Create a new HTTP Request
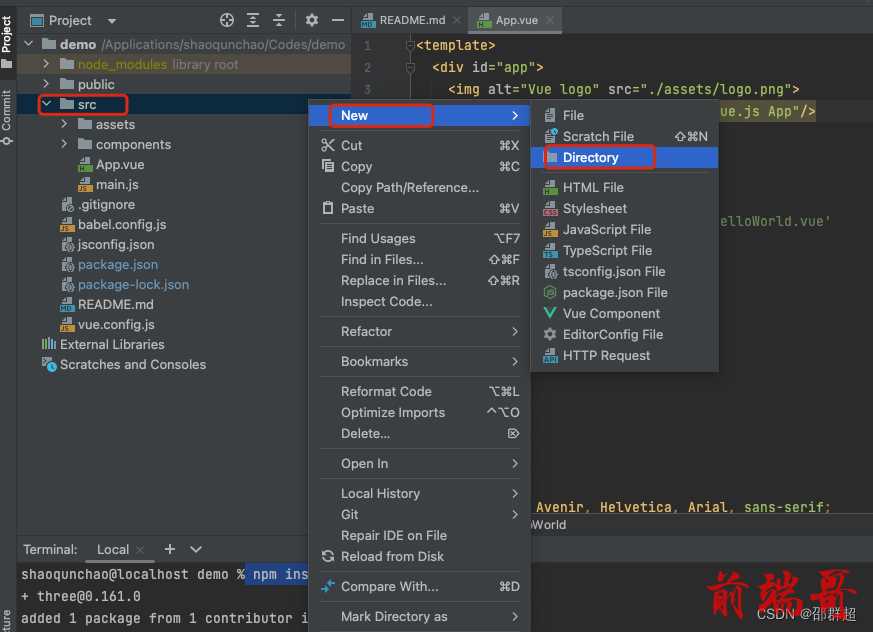 tap(624, 356)
